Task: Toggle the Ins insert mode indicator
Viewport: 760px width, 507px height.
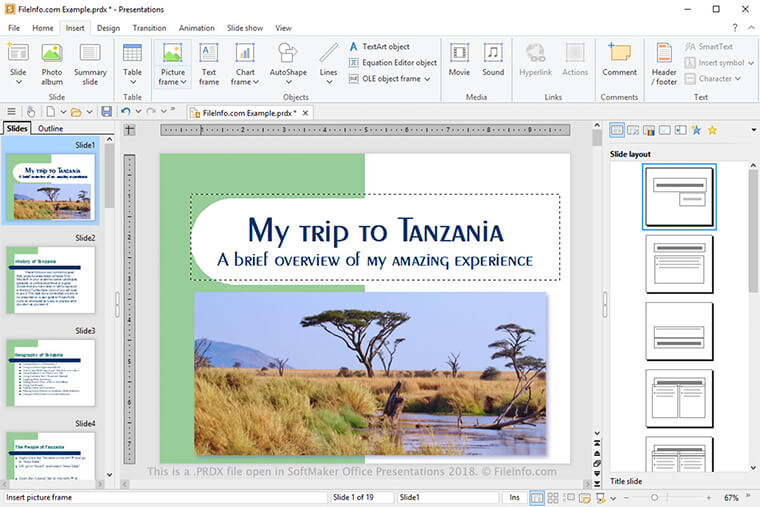Action: [x=514, y=497]
